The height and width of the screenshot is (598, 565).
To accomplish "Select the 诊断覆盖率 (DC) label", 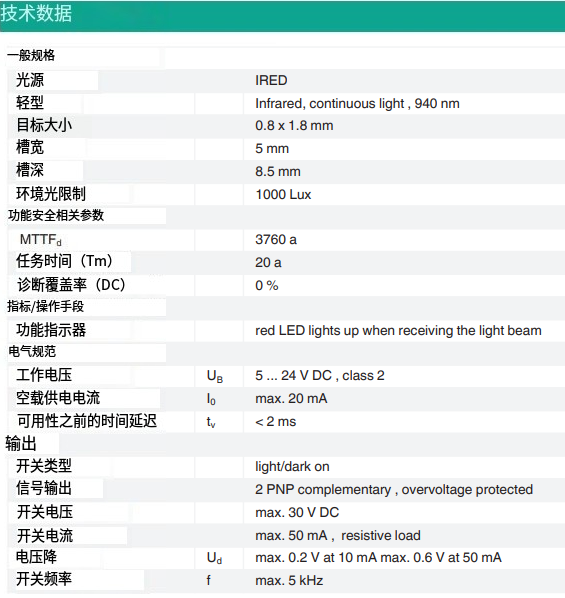I will click(x=71, y=285).
